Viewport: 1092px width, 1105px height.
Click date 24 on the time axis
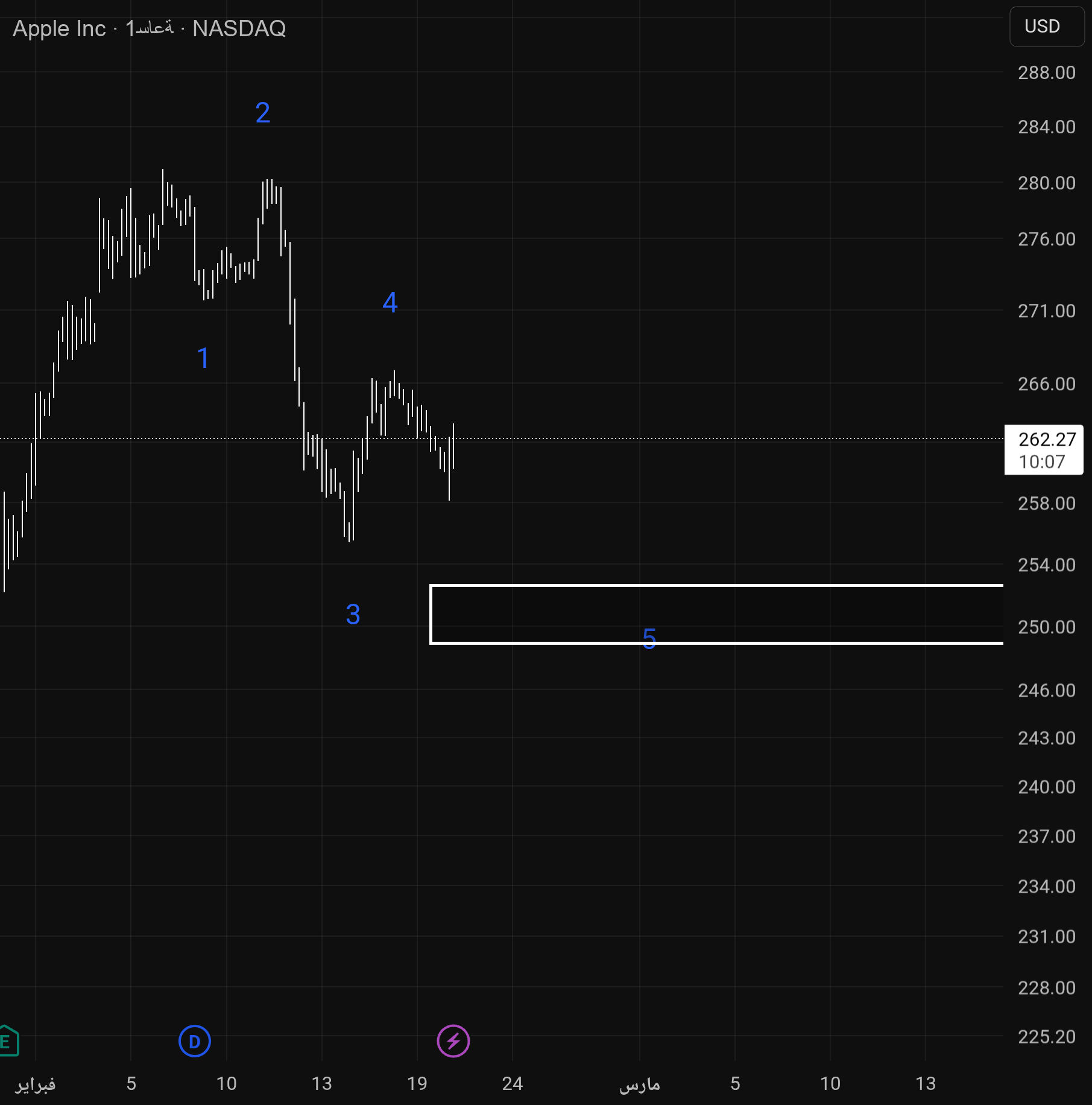pyautogui.click(x=512, y=1084)
